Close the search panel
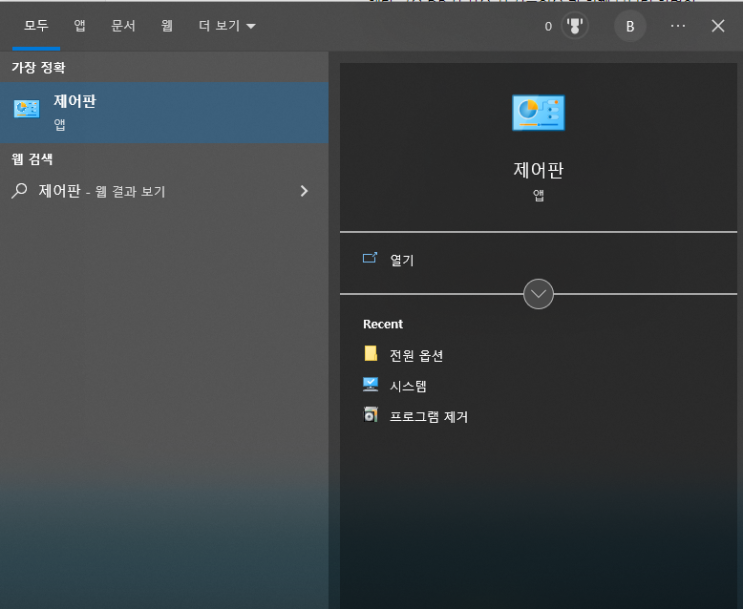This screenshot has width=743, height=609. point(718,26)
